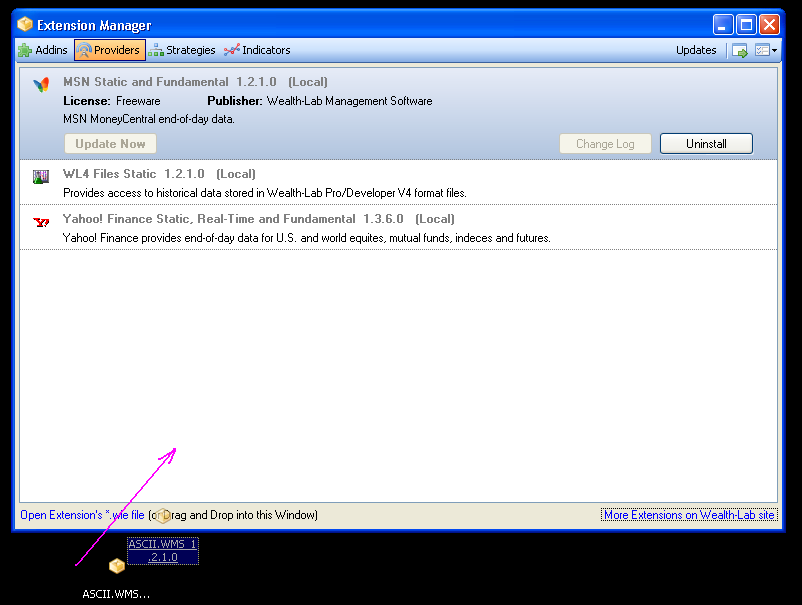This screenshot has height=605, width=802.
Task: Select the Yahoo! Finance Static extension entry
Action: [400, 228]
